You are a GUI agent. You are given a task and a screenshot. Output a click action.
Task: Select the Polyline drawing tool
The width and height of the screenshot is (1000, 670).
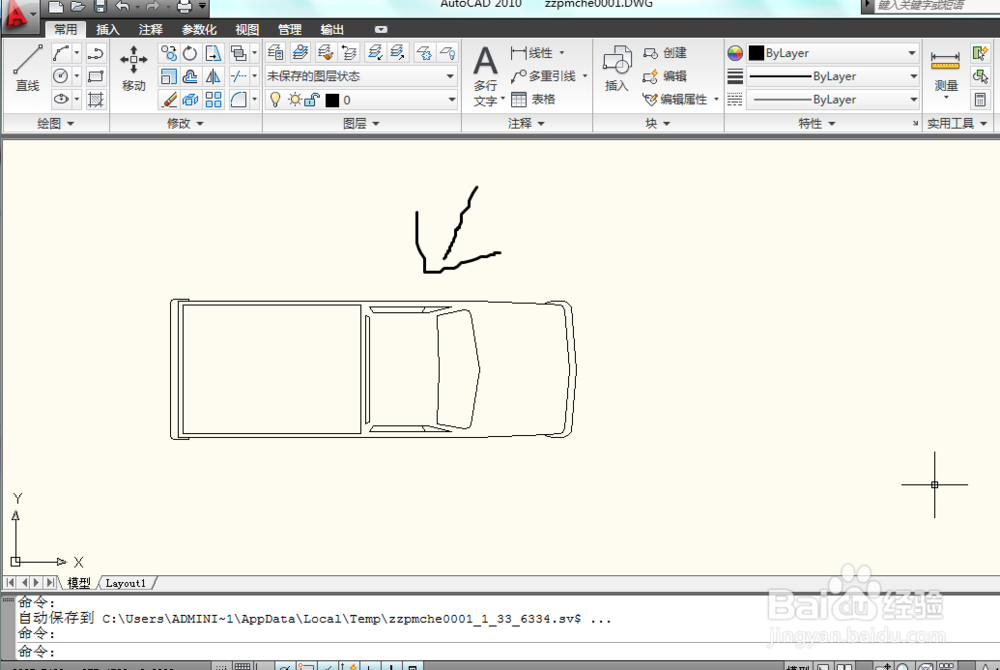pyautogui.click(x=96, y=53)
